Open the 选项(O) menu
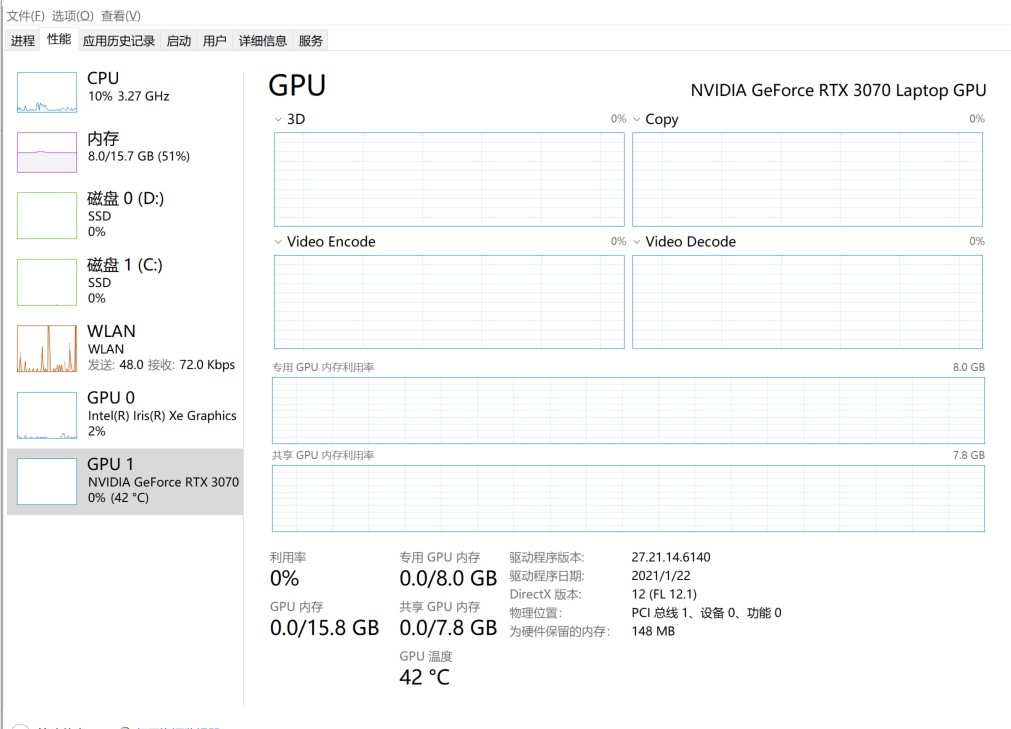The image size is (1011, 729). point(73,15)
